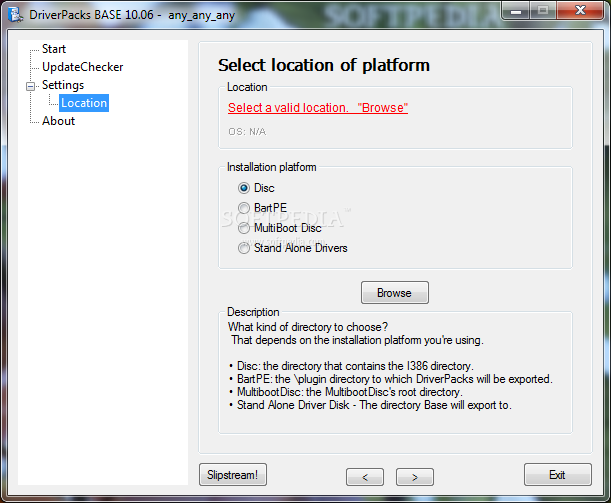Screen dimensions: 611x503
Task: Click 'What kind of directory to choose?' text
Action: click(x=308, y=327)
